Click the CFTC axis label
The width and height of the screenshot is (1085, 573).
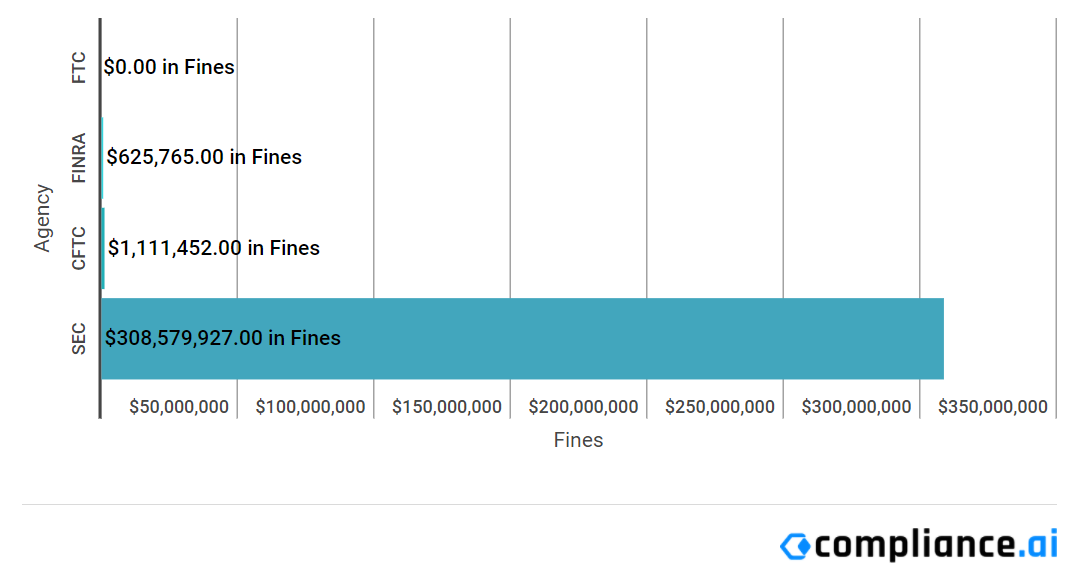pos(79,248)
